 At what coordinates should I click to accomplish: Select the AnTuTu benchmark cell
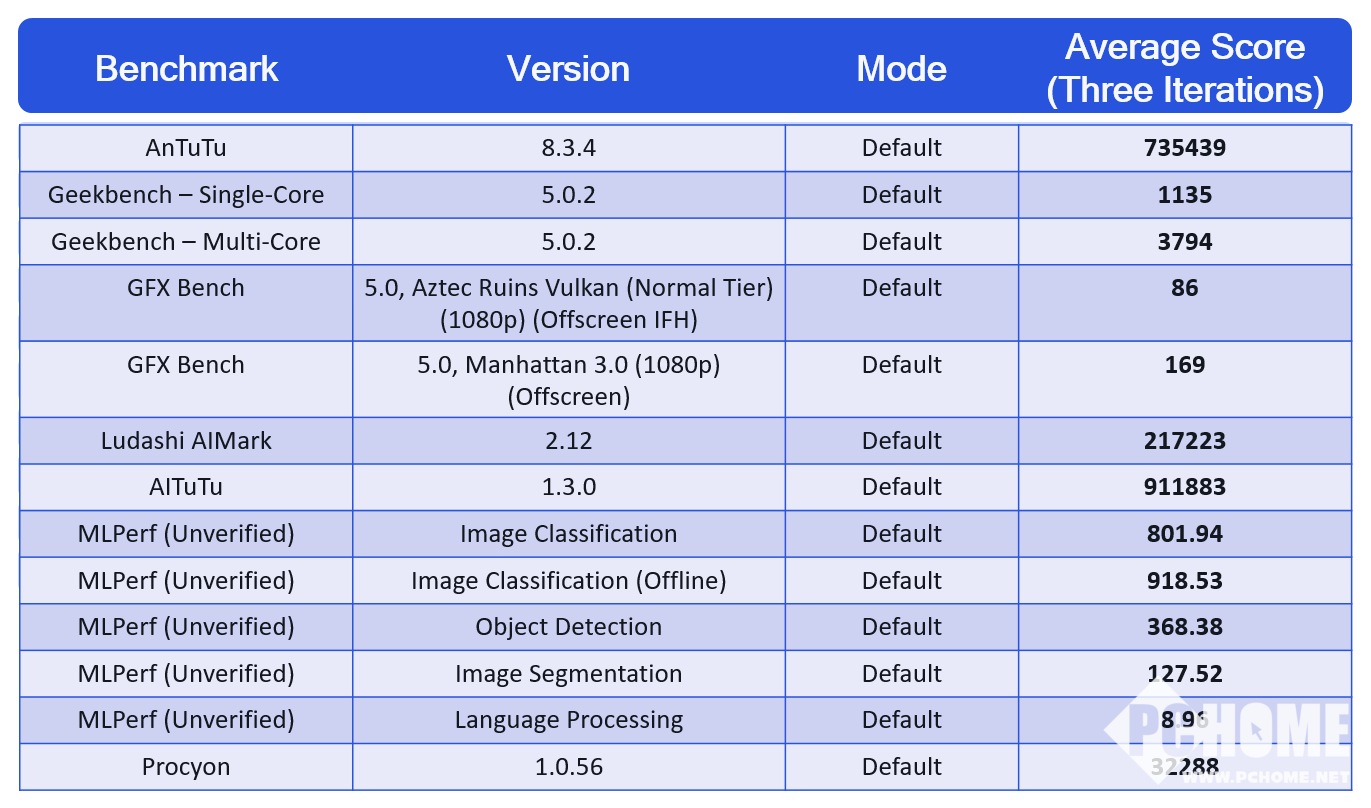coord(186,148)
